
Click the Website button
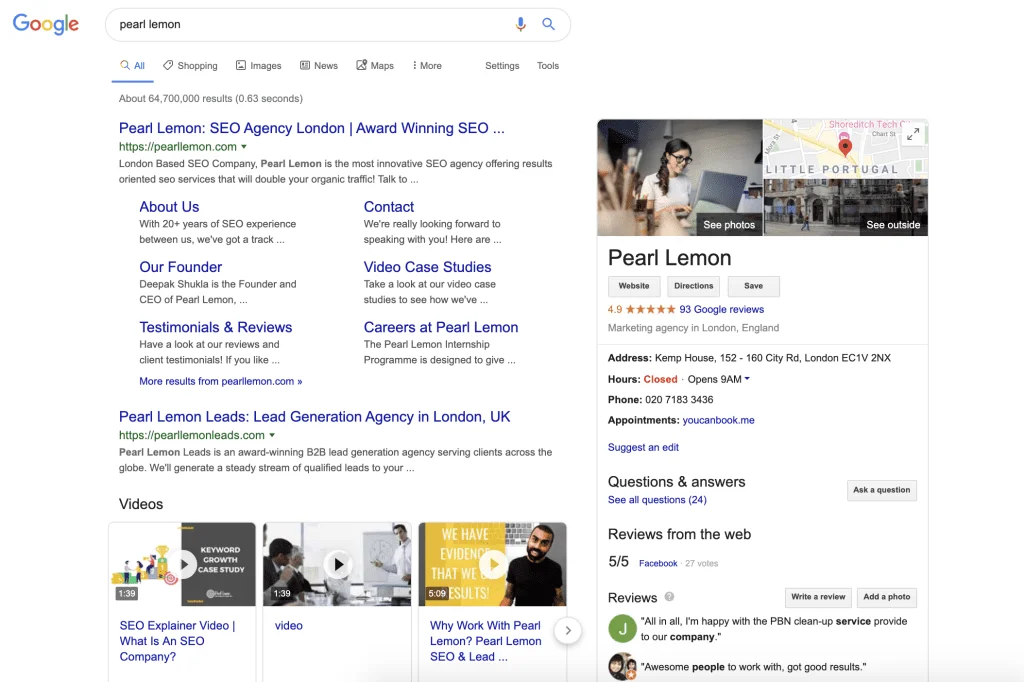coord(634,286)
